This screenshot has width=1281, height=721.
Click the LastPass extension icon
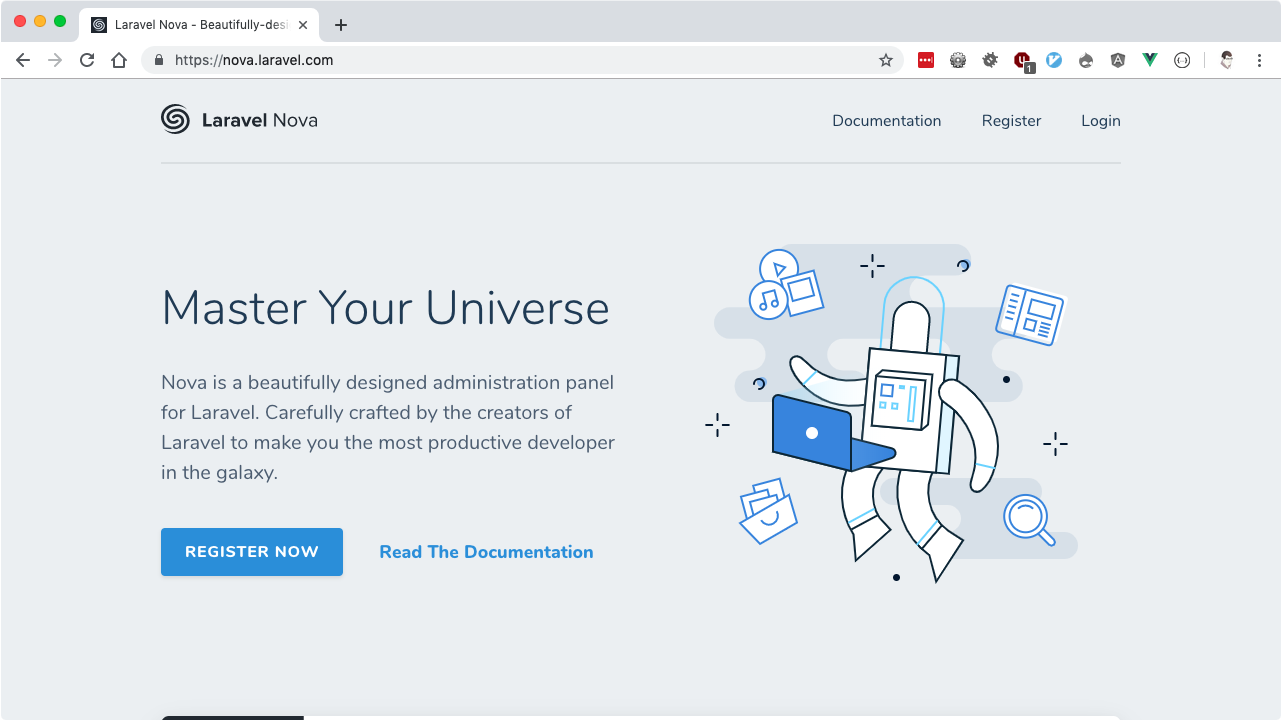point(926,60)
